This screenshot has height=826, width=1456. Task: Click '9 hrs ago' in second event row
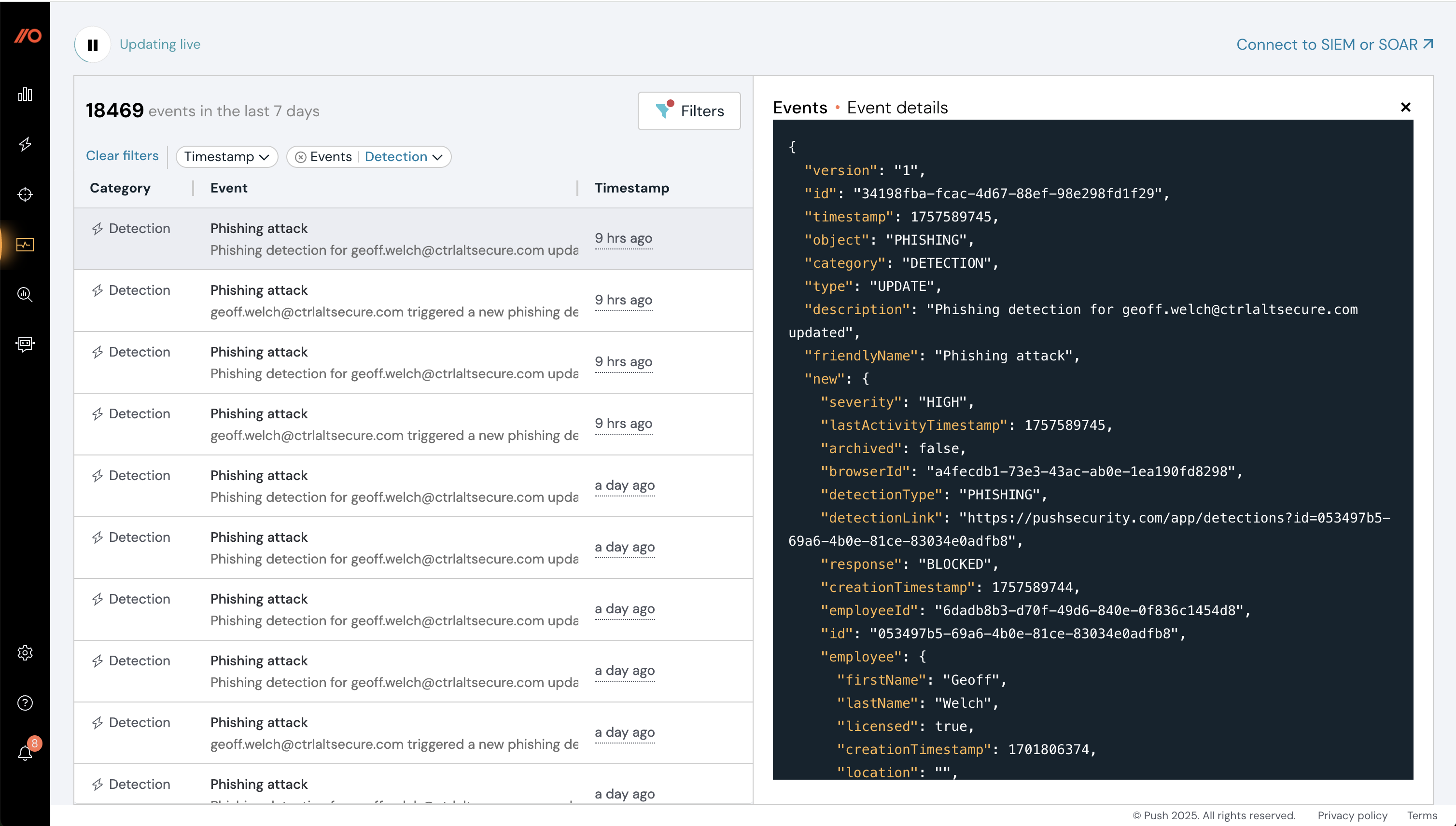623,300
